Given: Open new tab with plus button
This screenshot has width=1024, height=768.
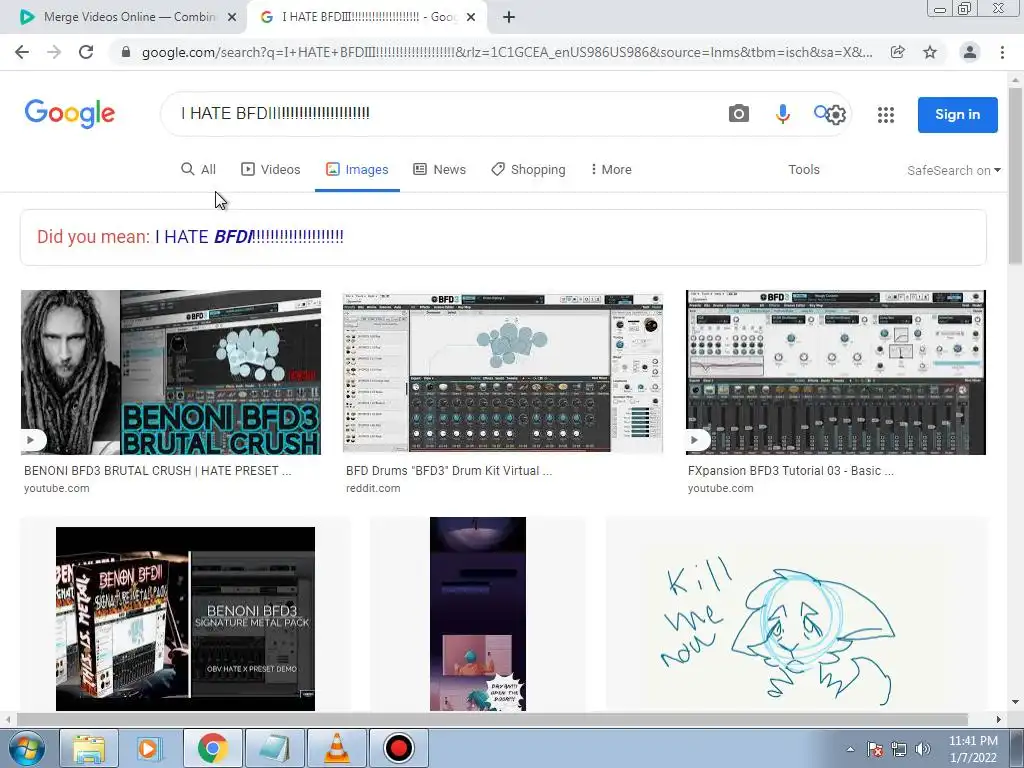Looking at the screenshot, I should coord(509,17).
